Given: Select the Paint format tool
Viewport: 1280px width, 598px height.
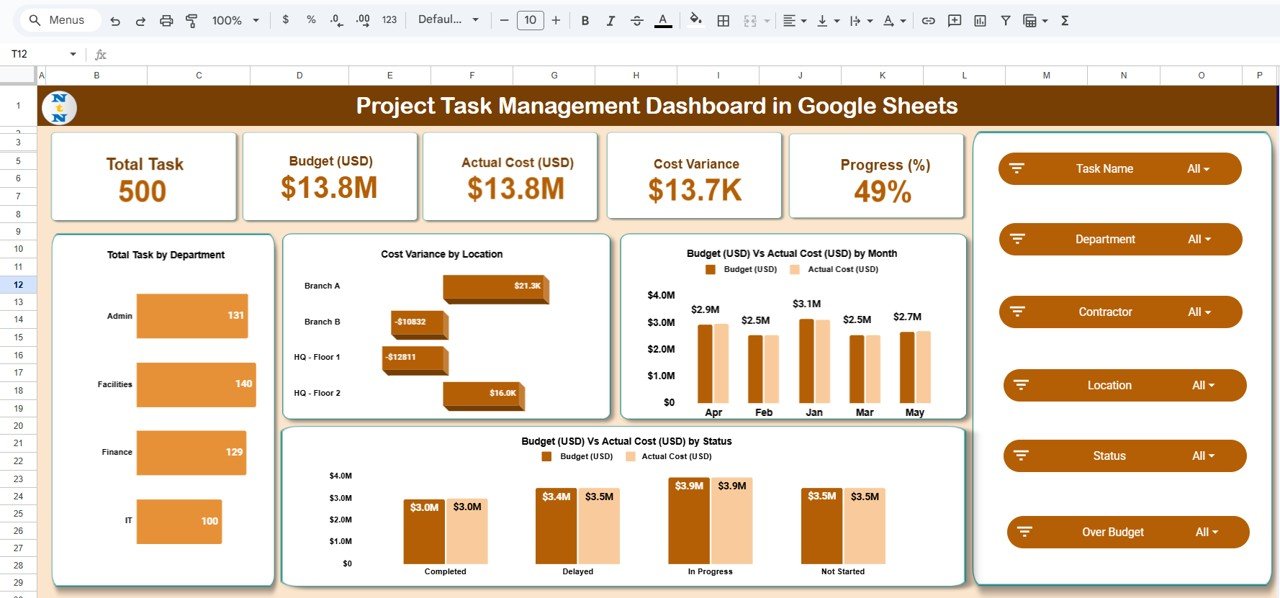Looking at the screenshot, I should coord(191,19).
